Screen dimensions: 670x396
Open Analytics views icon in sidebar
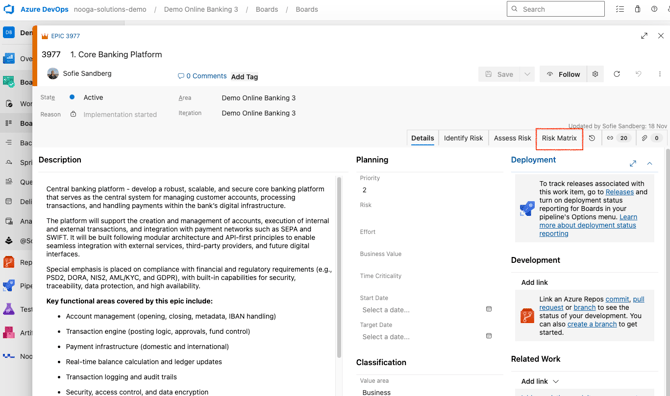pos(9,221)
